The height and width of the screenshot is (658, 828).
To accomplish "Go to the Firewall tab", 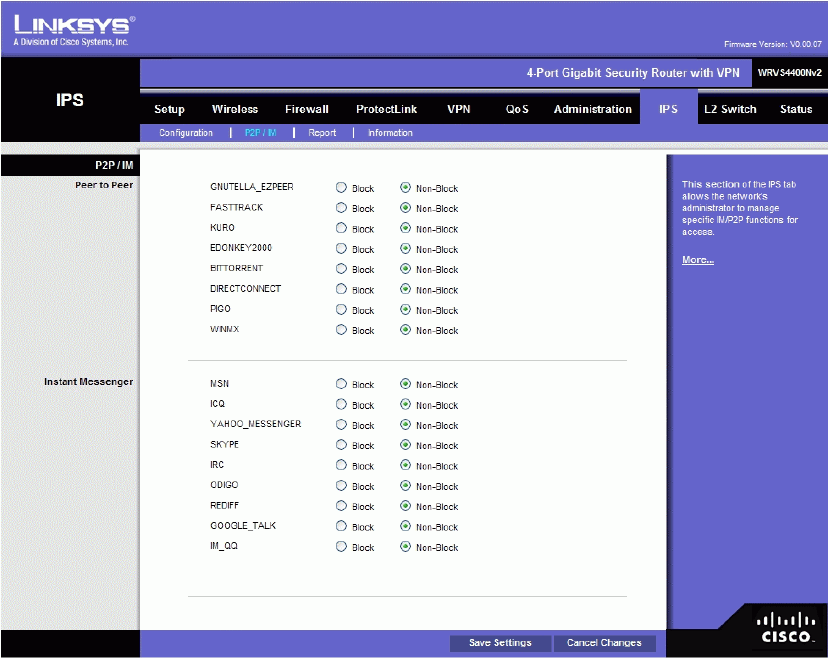I will pyautogui.click(x=306, y=109).
